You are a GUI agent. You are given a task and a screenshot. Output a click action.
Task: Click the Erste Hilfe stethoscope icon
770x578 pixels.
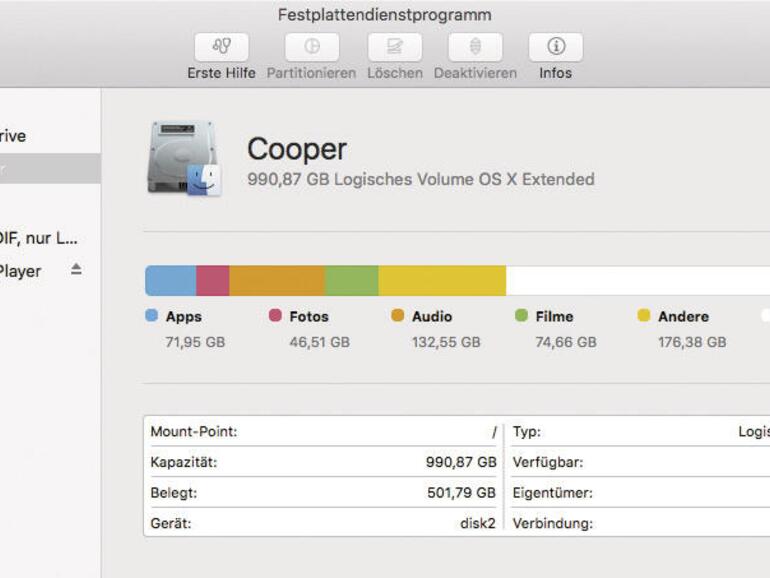point(221,47)
